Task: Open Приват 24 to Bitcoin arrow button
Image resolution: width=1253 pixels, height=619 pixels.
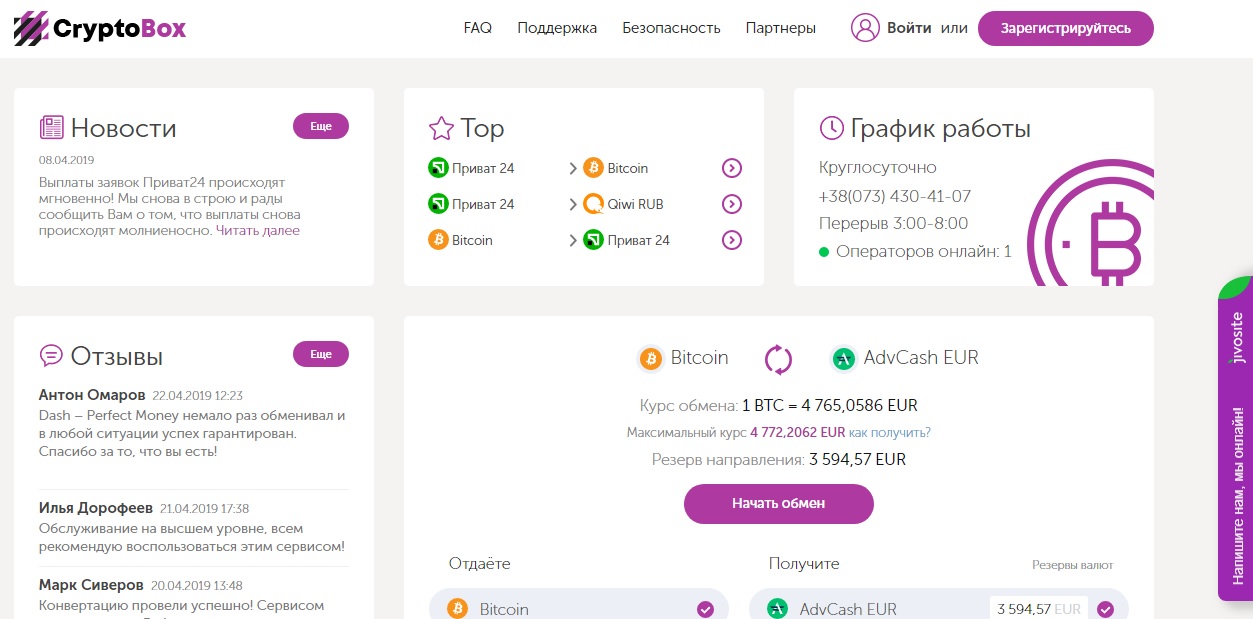Action: click(x=731, y=168)
